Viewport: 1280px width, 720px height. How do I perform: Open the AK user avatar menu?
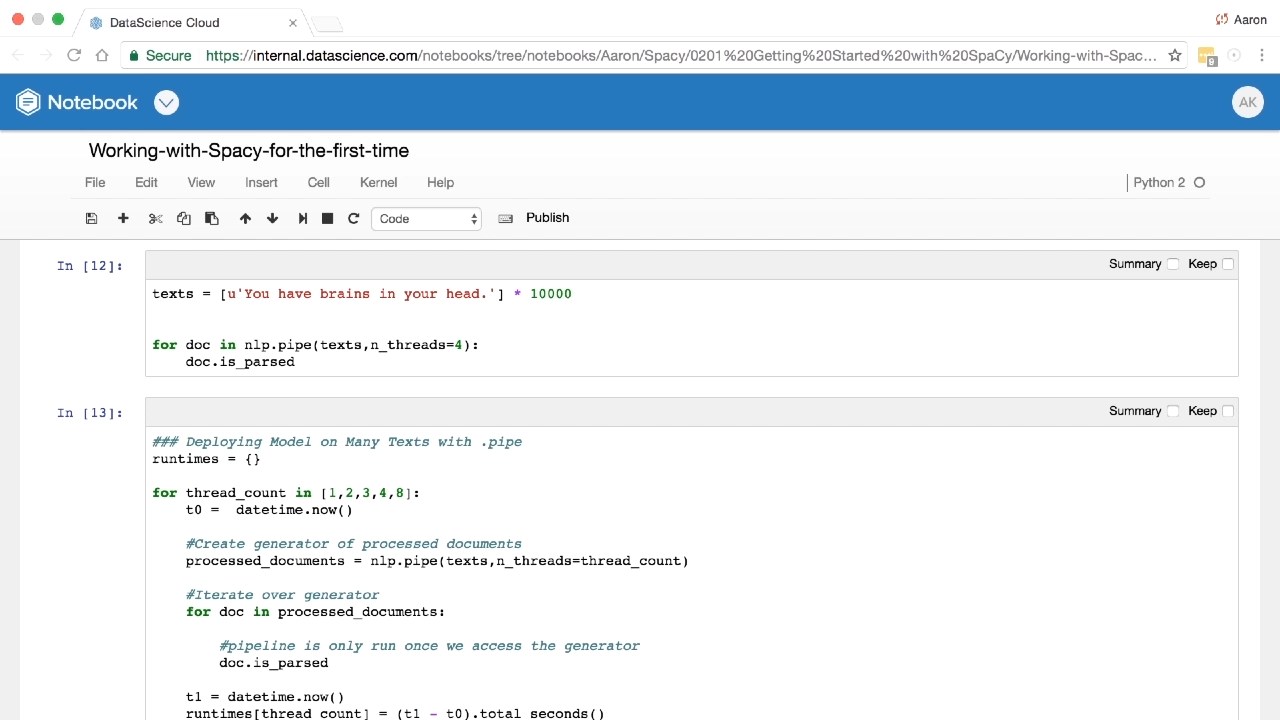point(1247,102)
